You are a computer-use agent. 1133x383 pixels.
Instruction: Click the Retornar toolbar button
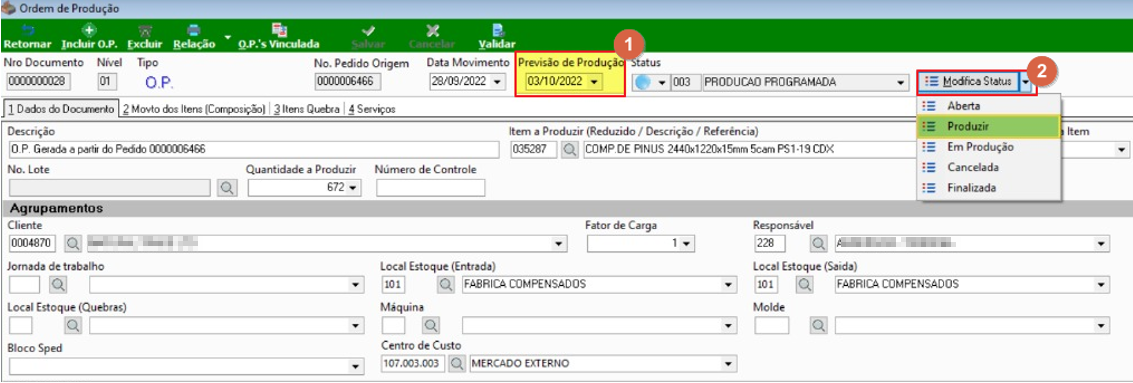click(x=27, y=37)
